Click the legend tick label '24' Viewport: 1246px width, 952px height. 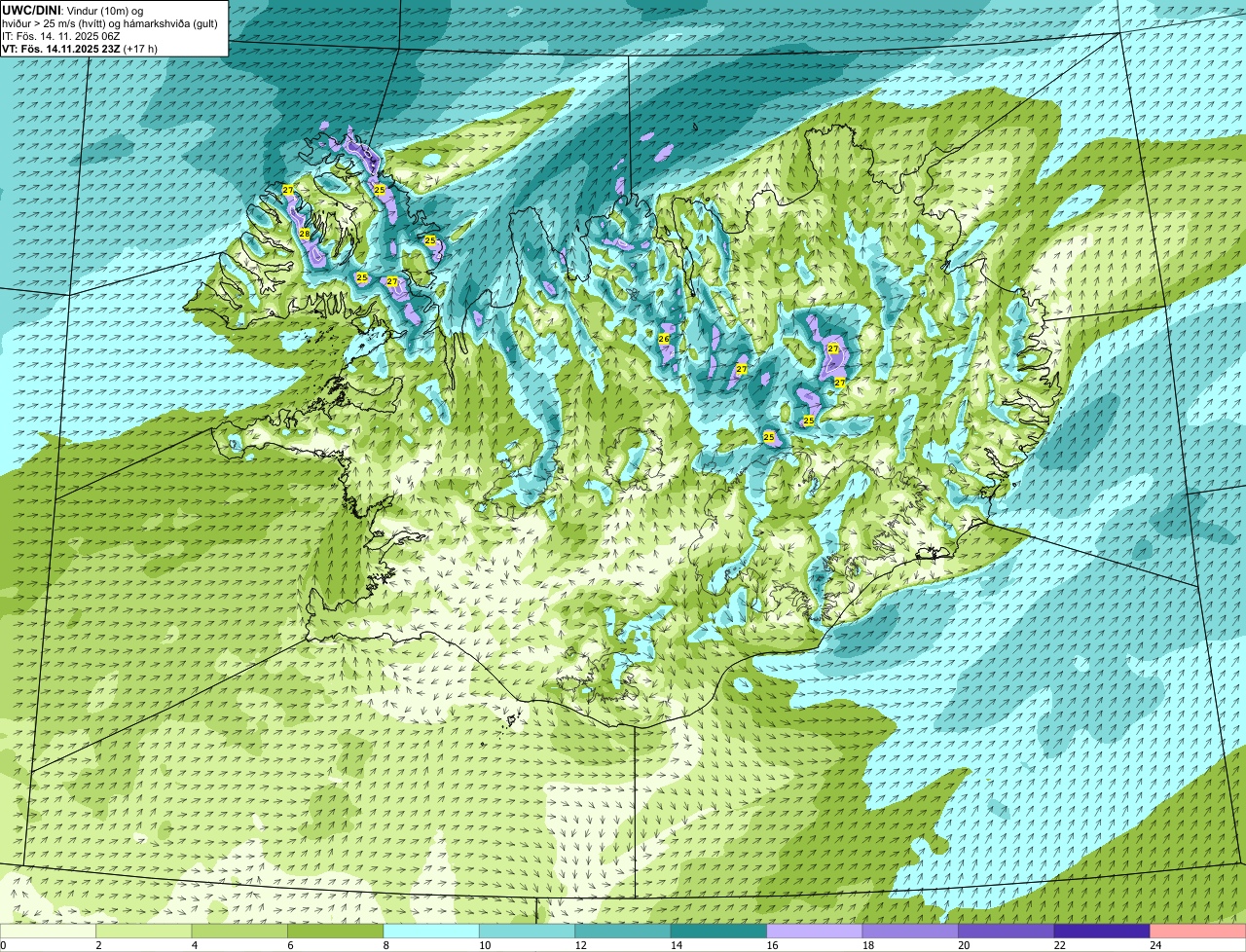click(x=1155, y=944)
